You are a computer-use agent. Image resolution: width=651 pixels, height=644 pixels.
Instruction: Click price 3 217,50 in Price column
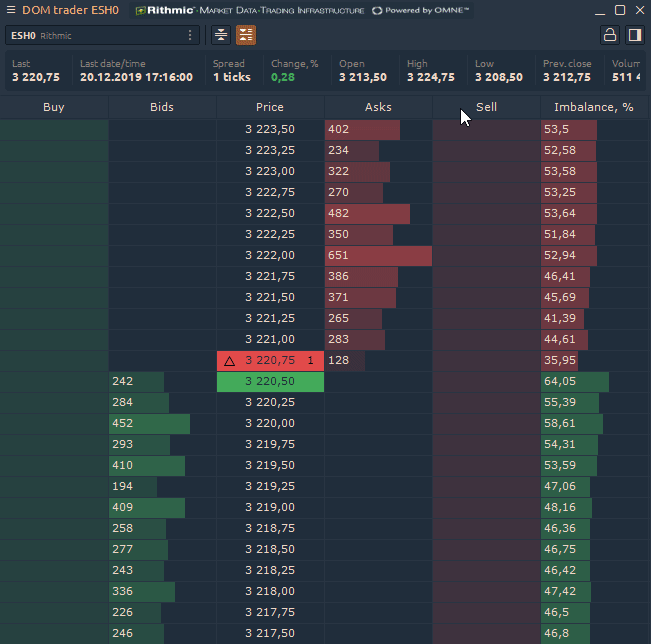[x=270, y=633]
